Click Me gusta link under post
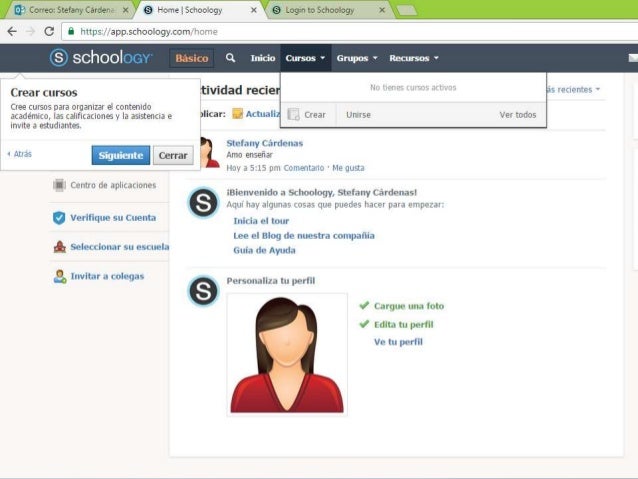Screen dimensions: 638x479 point(348,168)
